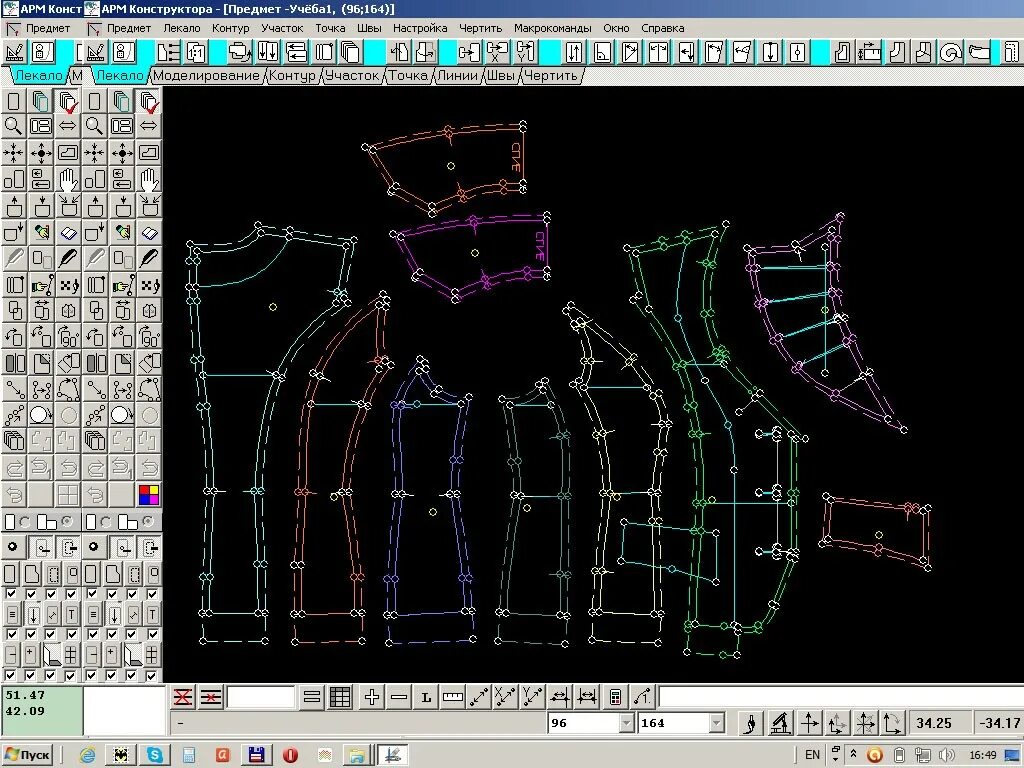Image resolution: width=1024 pixels, height=768 pixels.
Task: Switch to the Точка tab
Action: click(x=408, y=76)
